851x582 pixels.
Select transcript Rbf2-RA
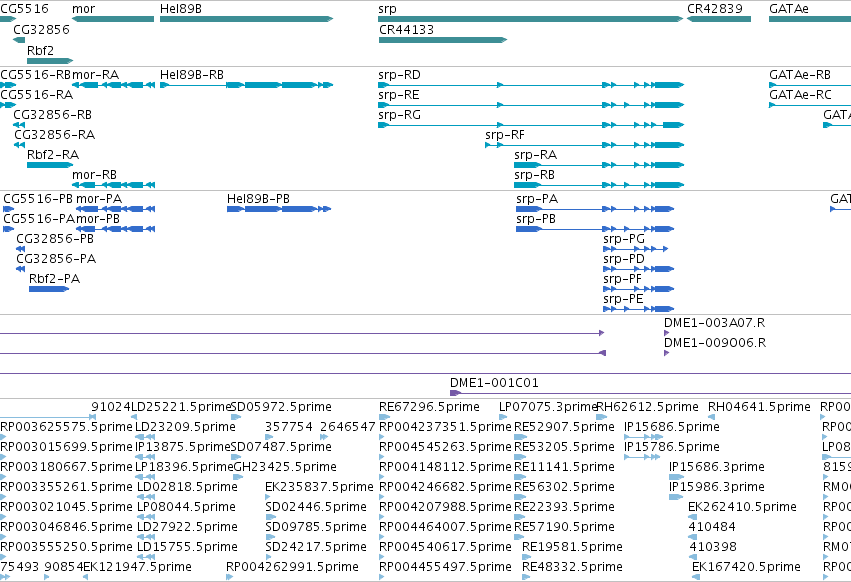50,165
